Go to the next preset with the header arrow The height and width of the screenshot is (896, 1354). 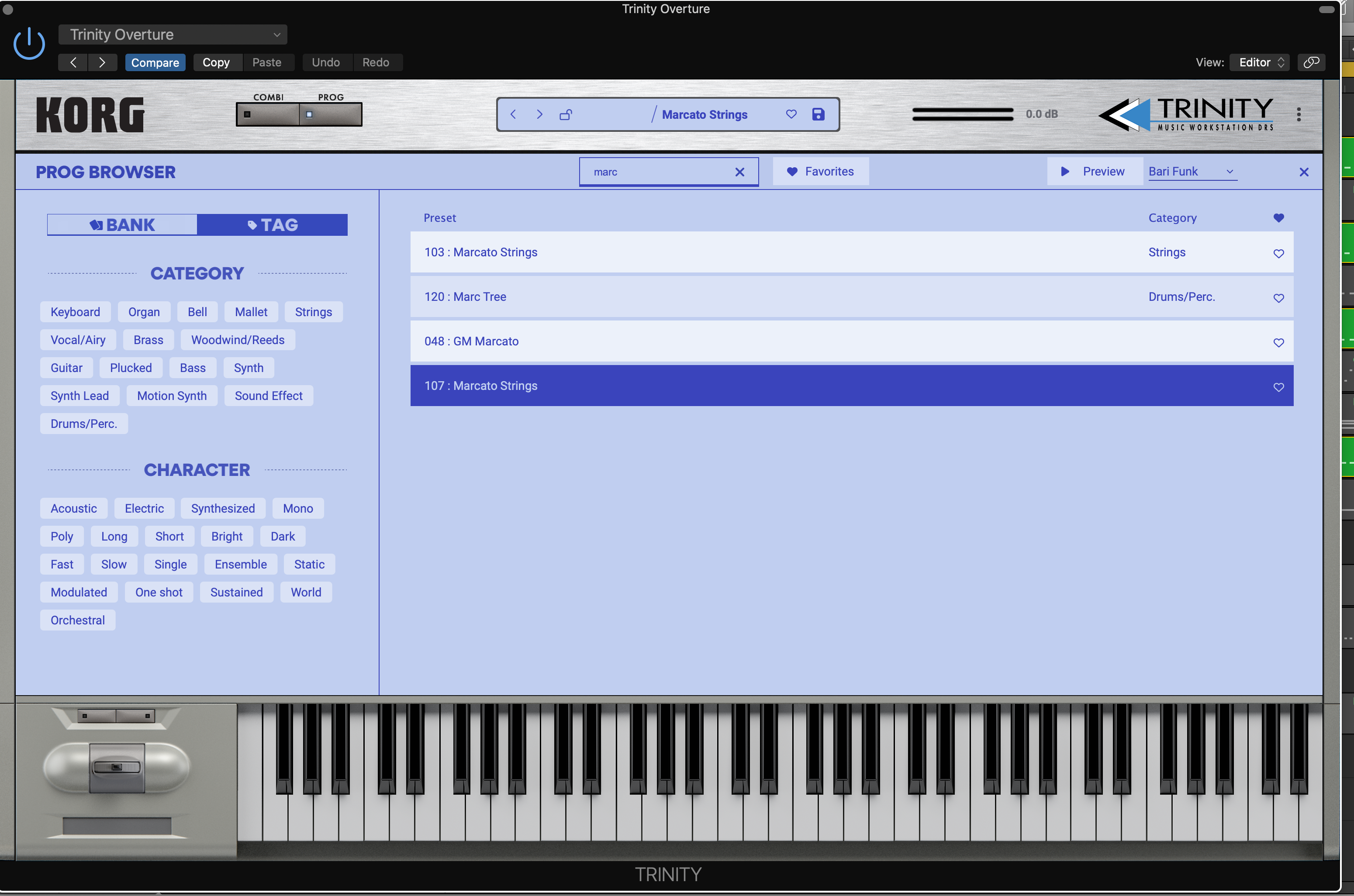point(539,114)
